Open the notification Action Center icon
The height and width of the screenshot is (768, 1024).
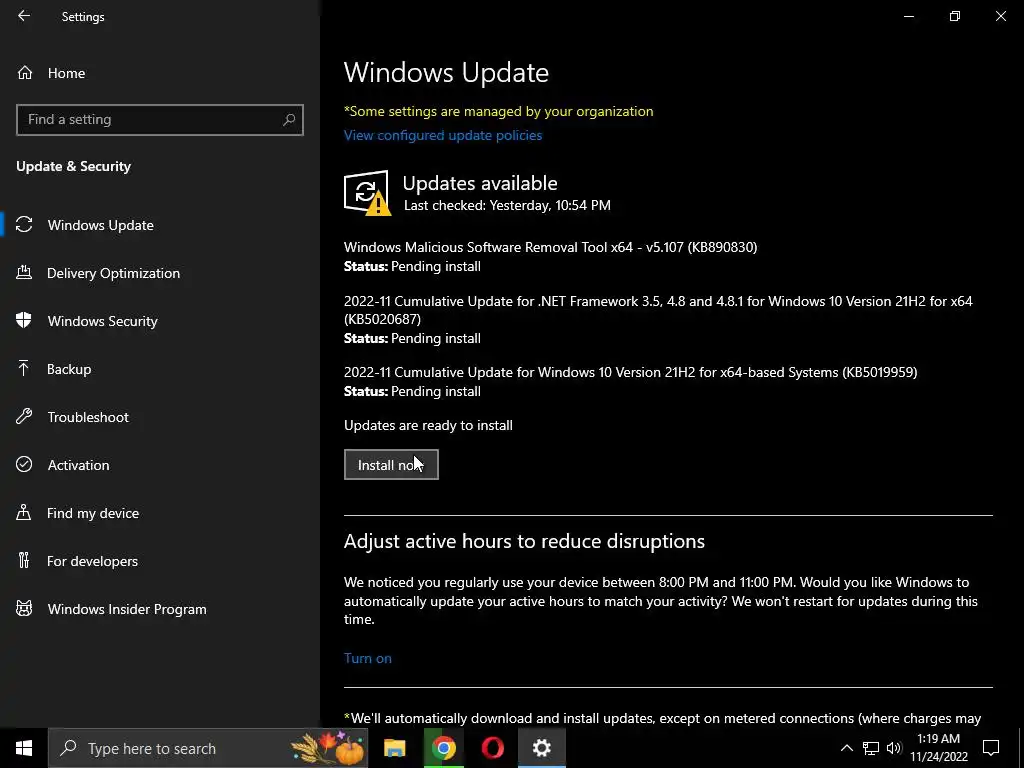pyautogui.click(x=991, y=748)
